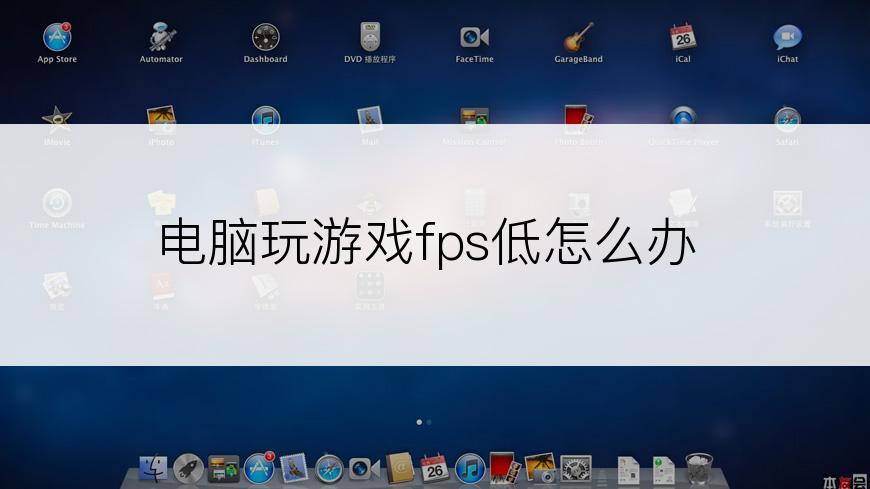Switch to the second Launchpad page dot
The height and width of the screenshot is (489, 870).
click(429, 422)
